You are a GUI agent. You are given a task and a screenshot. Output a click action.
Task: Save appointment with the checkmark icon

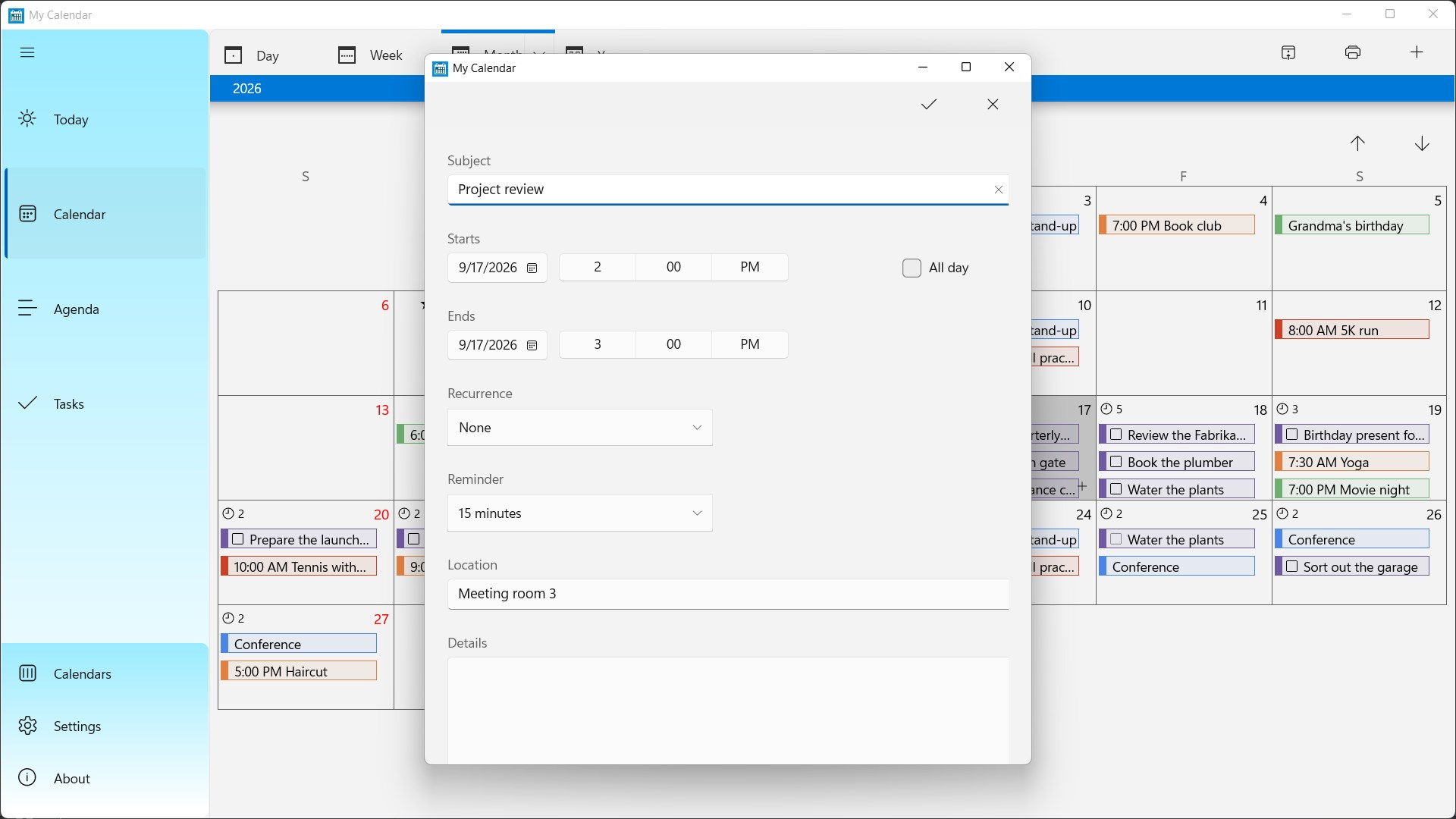929,105
